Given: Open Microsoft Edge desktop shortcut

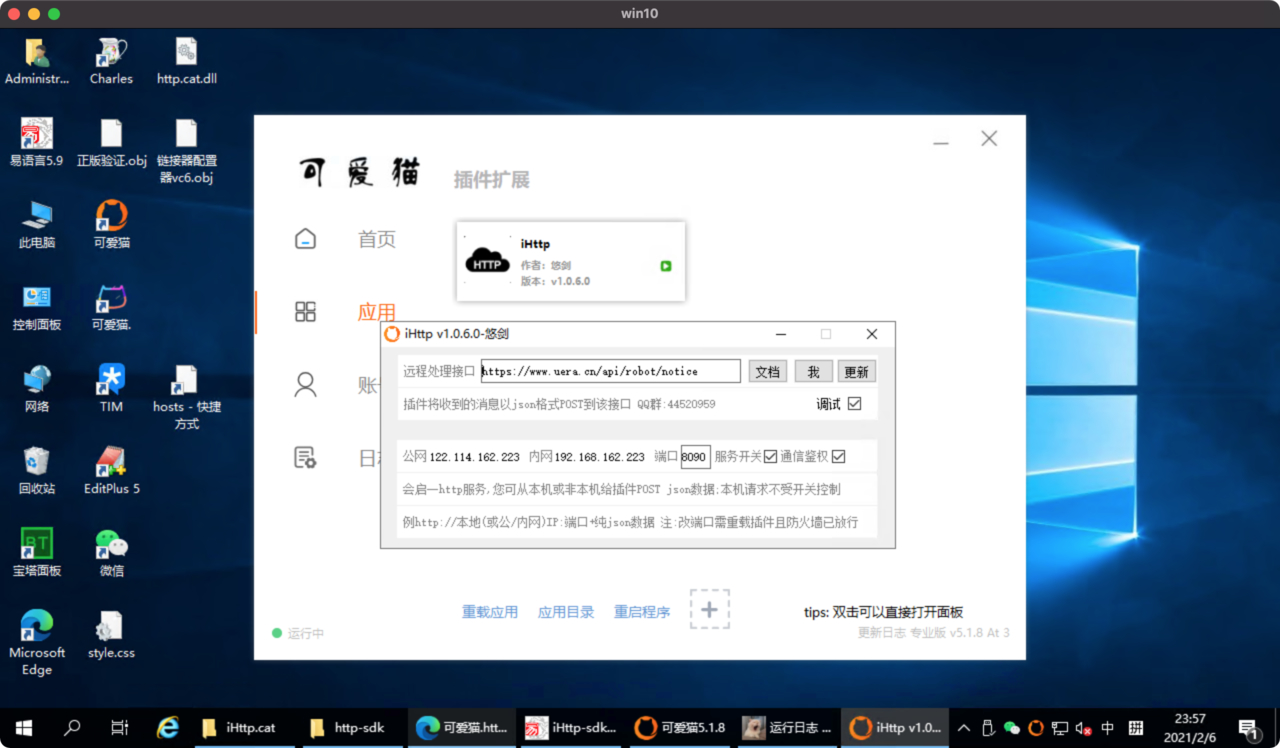Looking at the screenshot, I should point(37,643).
